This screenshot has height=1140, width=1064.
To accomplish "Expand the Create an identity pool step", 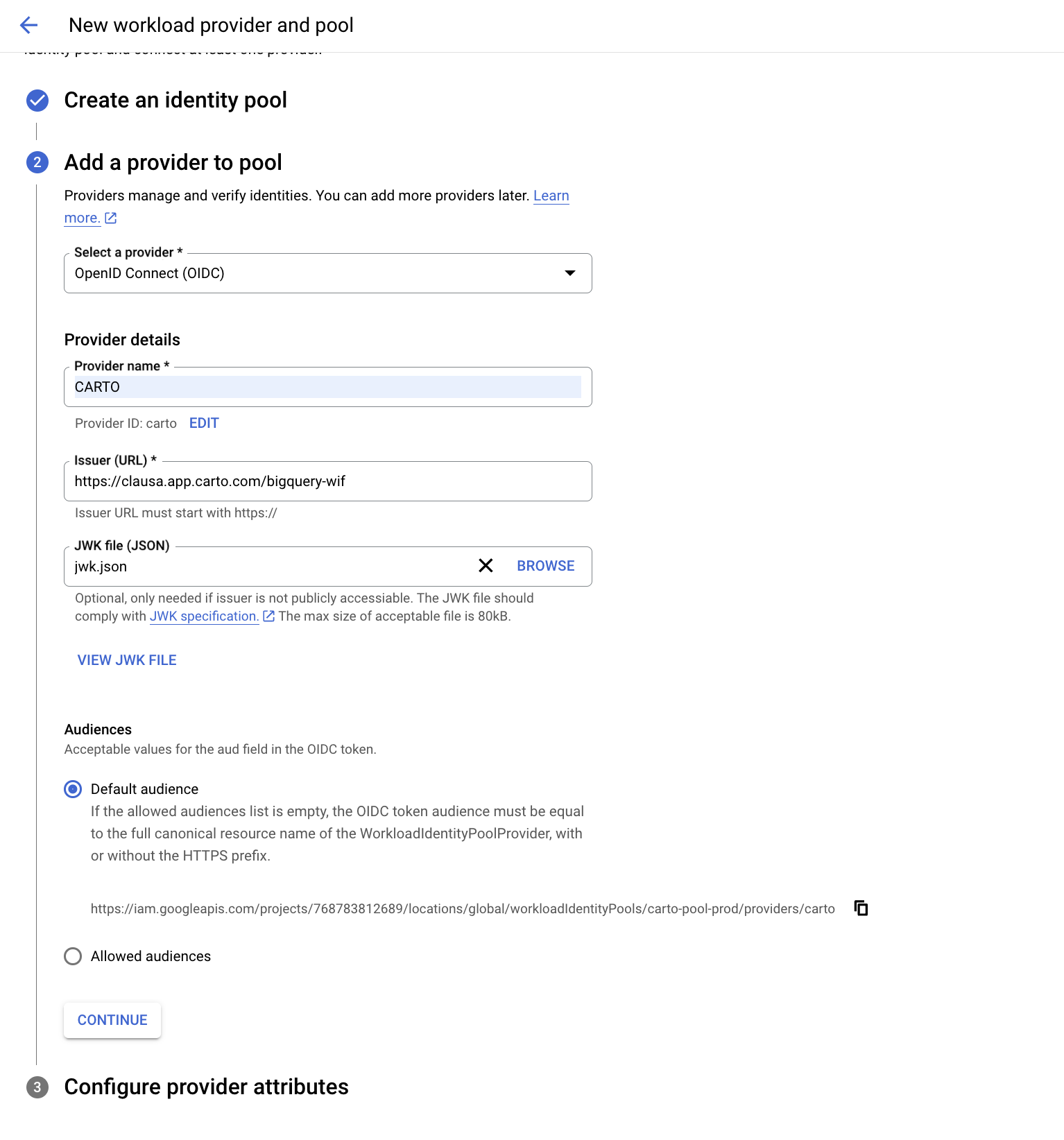I will tap(175, 101).
